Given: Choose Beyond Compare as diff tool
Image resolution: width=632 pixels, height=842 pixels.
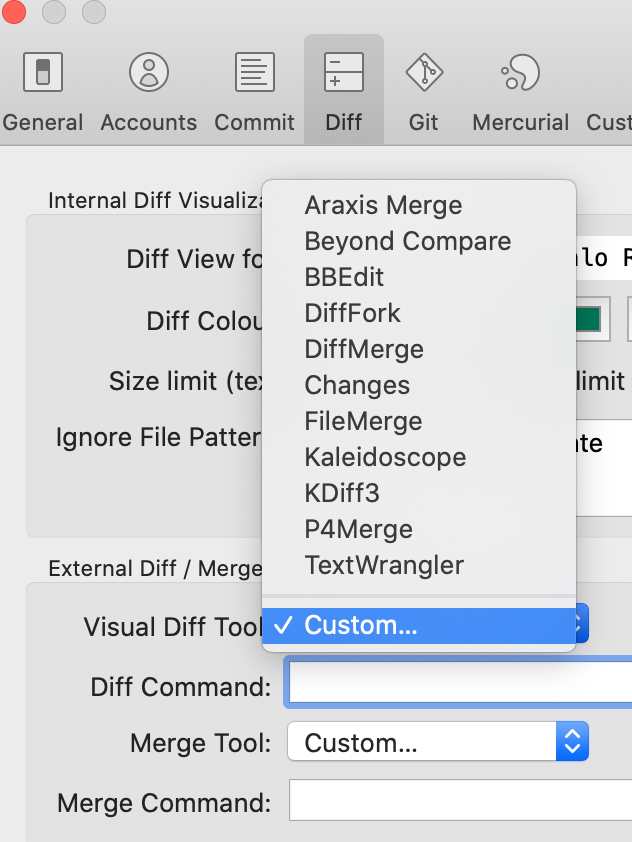Looking at the screenshot, I should click(x=419, y=241).
